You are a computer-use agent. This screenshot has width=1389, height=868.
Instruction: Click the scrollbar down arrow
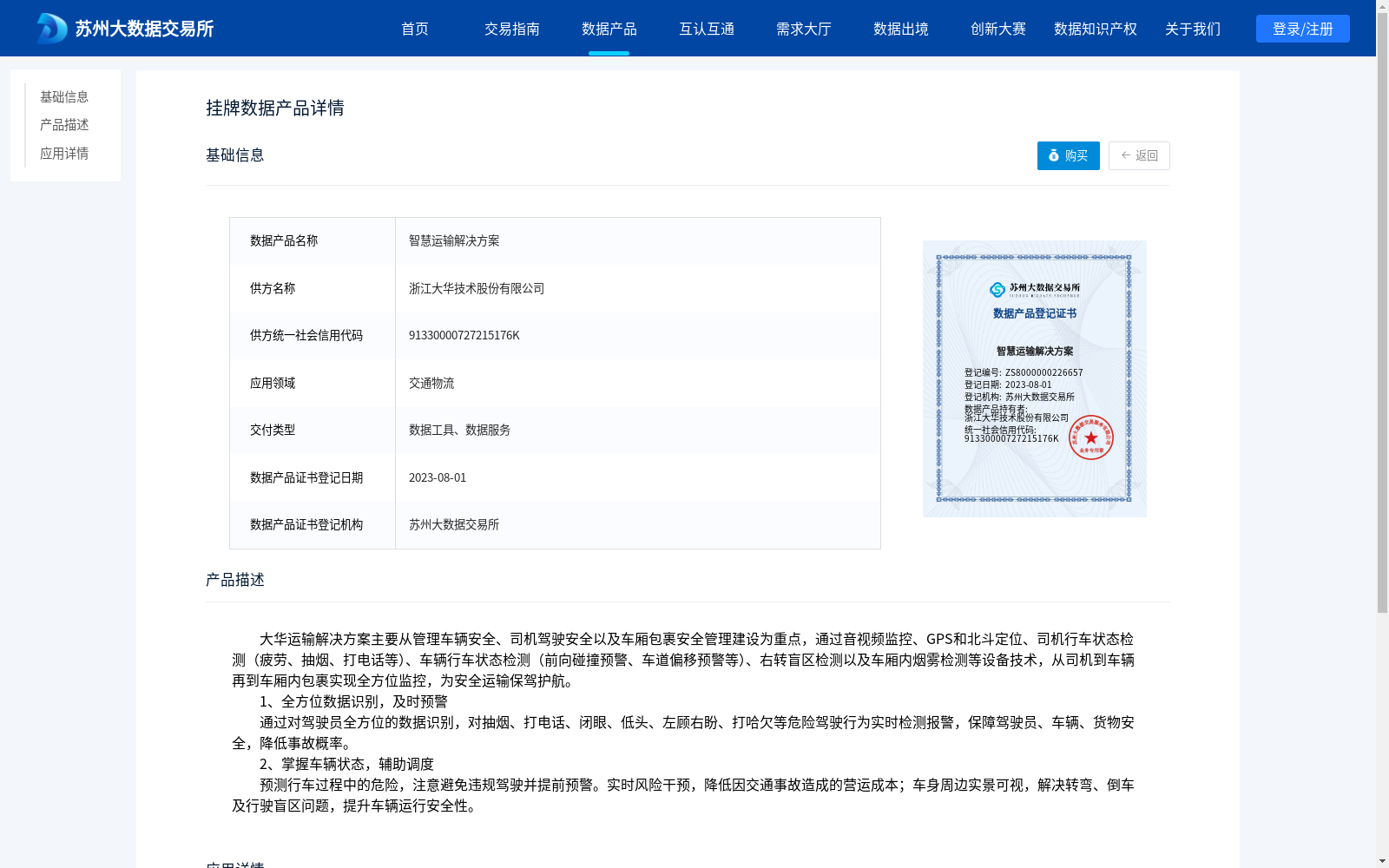coord(1382,861)
